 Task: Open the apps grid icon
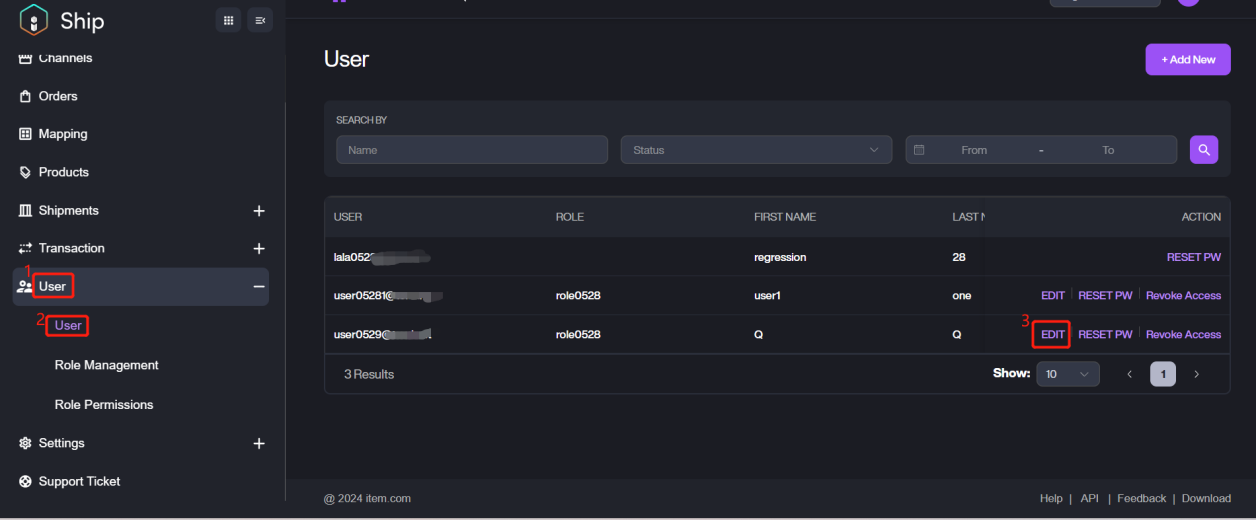pos(228,20)
